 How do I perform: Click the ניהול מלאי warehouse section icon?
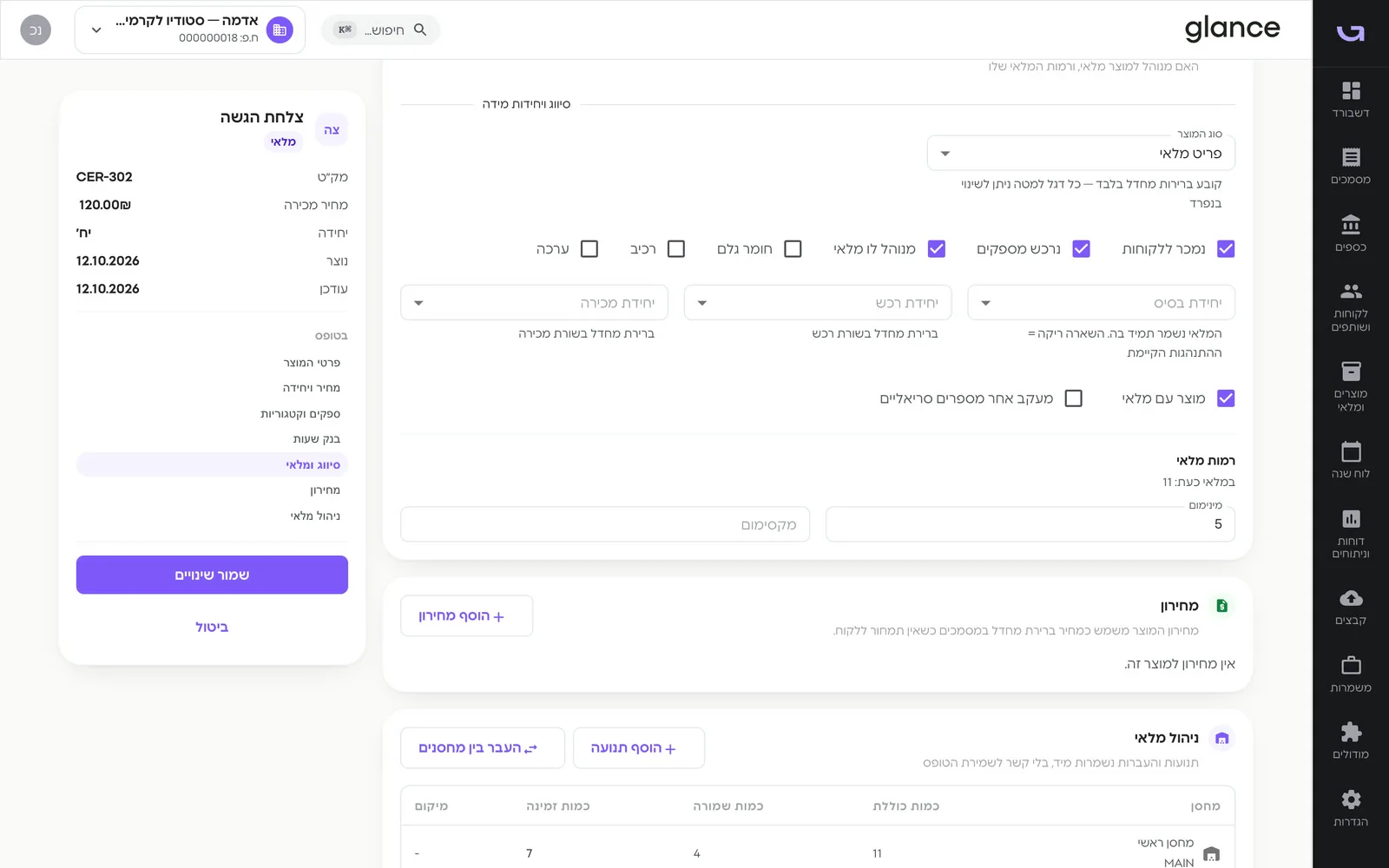click(1221, 739)
